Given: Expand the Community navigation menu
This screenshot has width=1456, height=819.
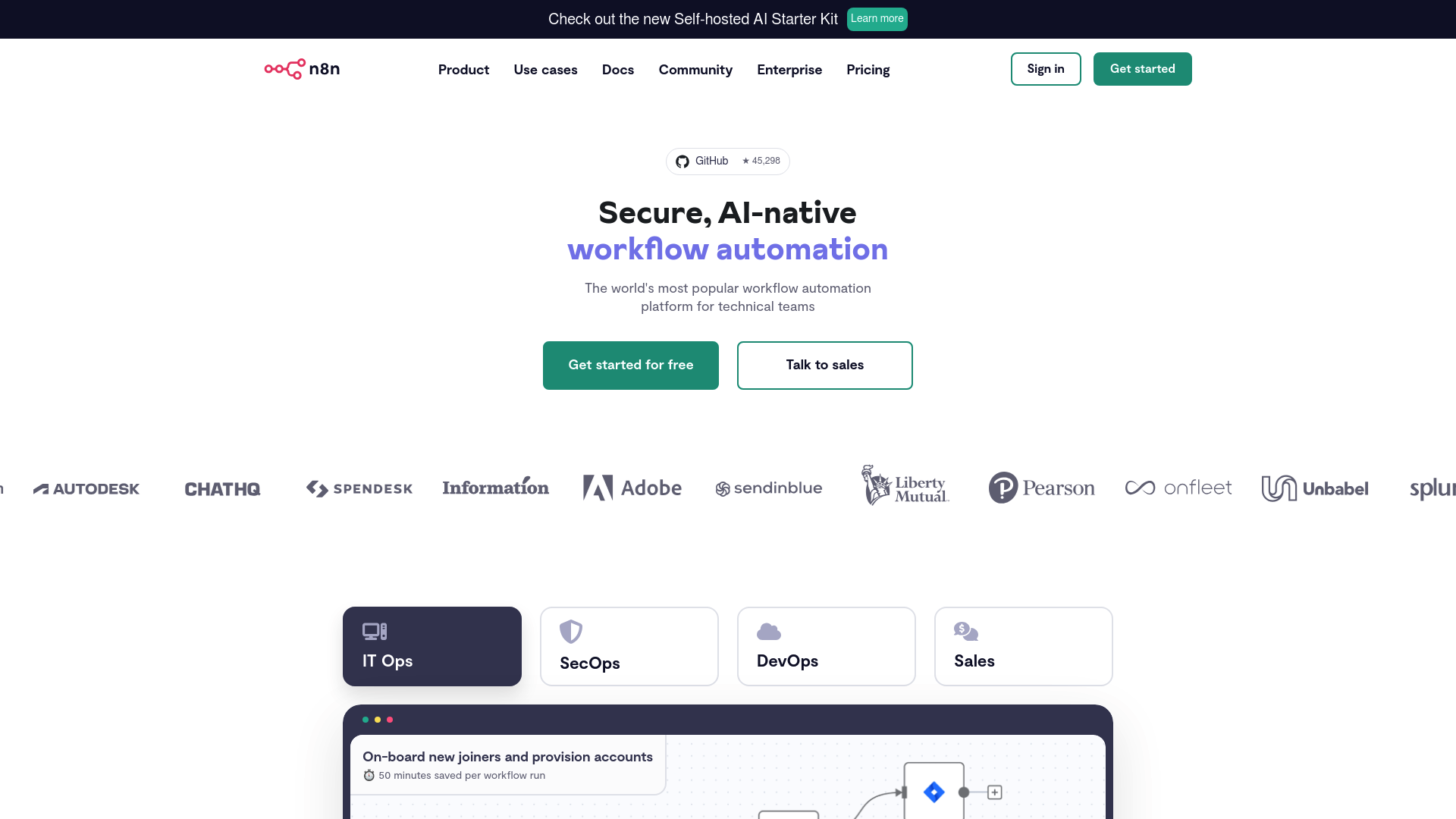Looking at the screenshot, I should tap(696, 70).
